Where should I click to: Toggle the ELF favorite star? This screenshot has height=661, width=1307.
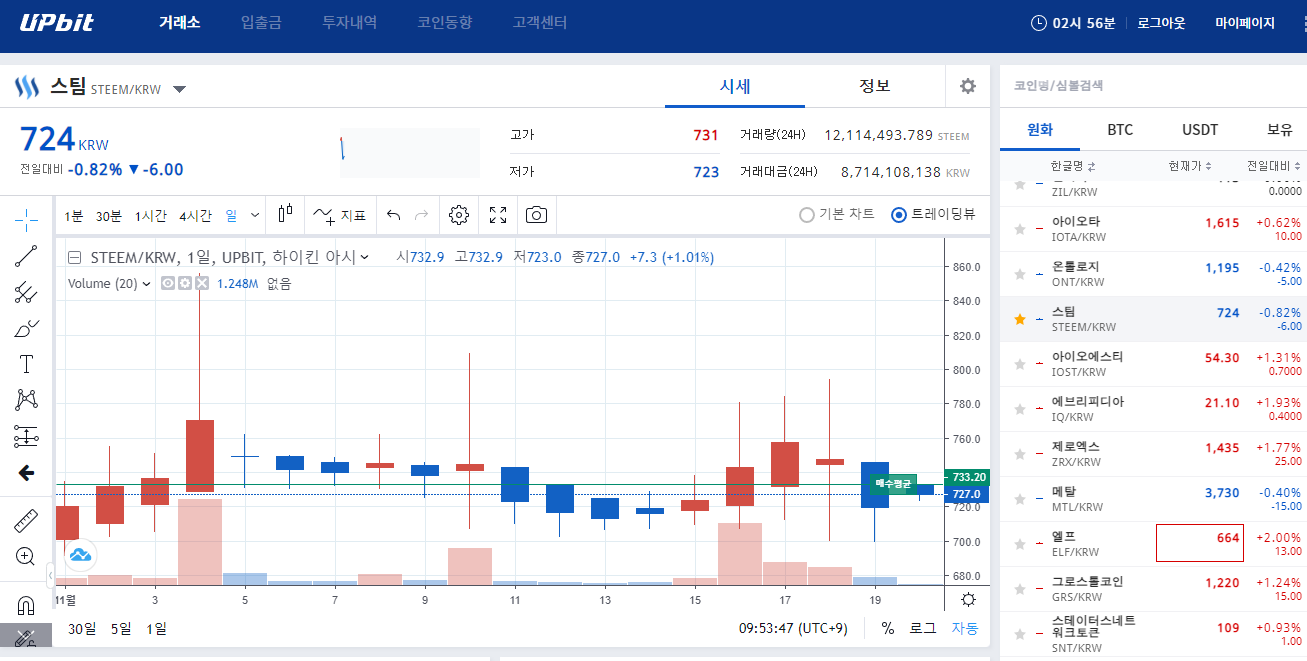1020,544
